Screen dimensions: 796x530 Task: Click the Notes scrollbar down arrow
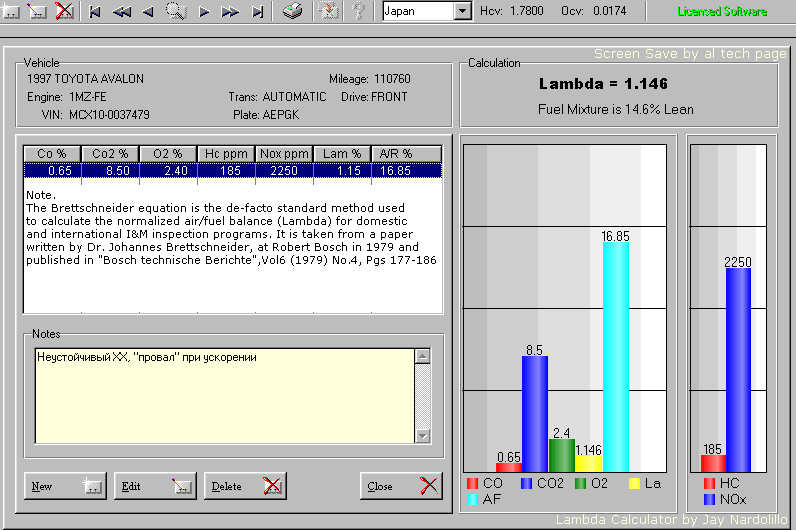423,436
